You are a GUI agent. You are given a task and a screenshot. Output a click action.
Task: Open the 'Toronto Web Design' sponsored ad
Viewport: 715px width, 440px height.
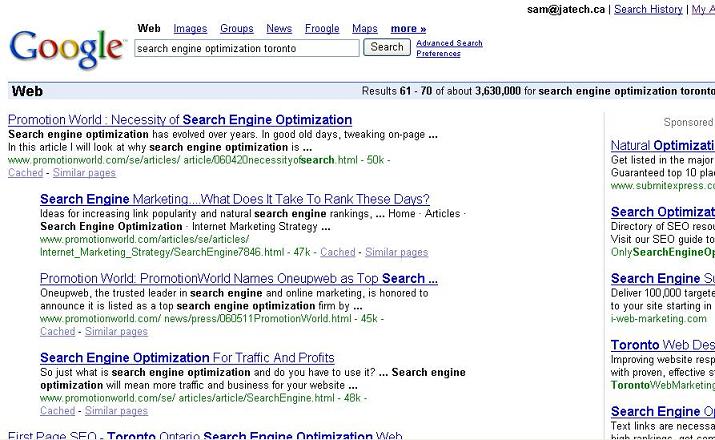coord(663,345)
